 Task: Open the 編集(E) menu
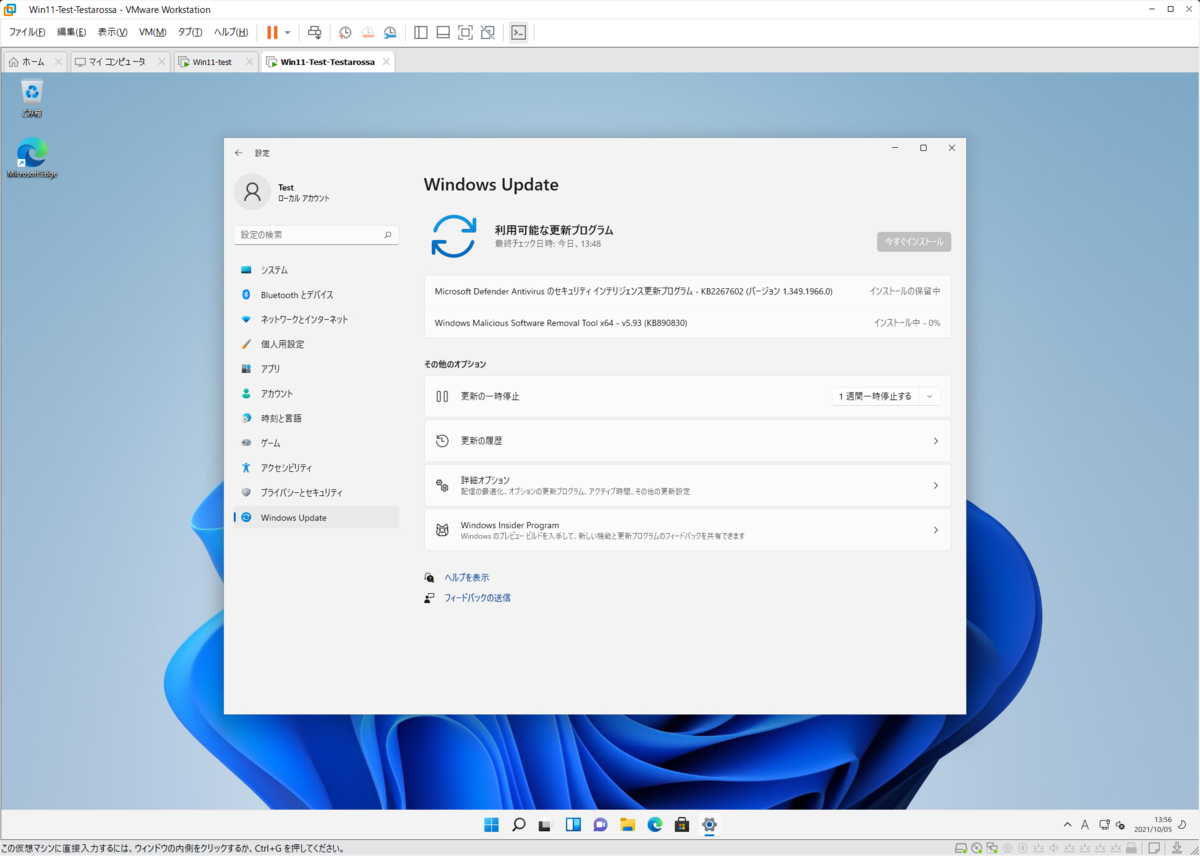point(71,32)
